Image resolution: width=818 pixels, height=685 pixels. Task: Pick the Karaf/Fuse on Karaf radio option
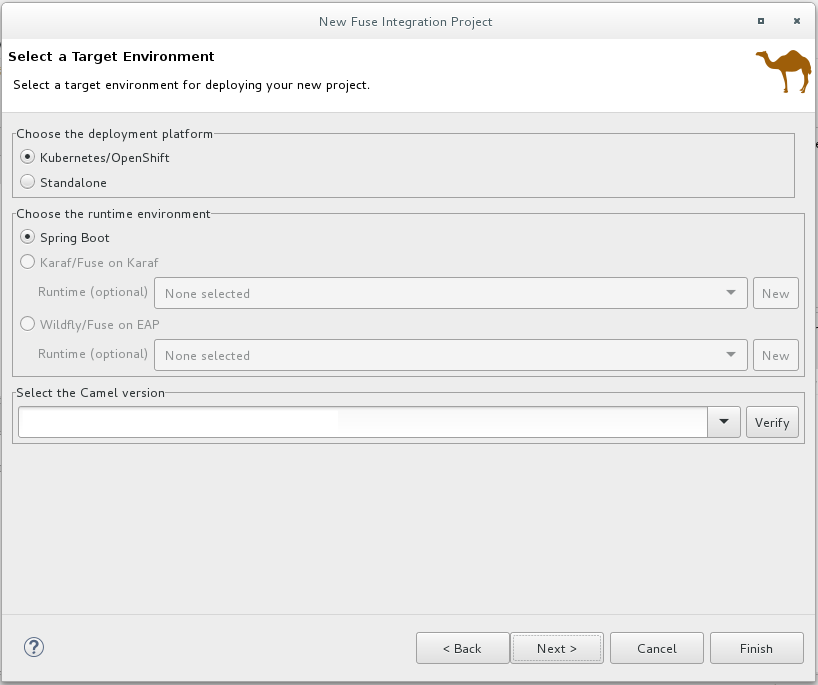point(28,262)
